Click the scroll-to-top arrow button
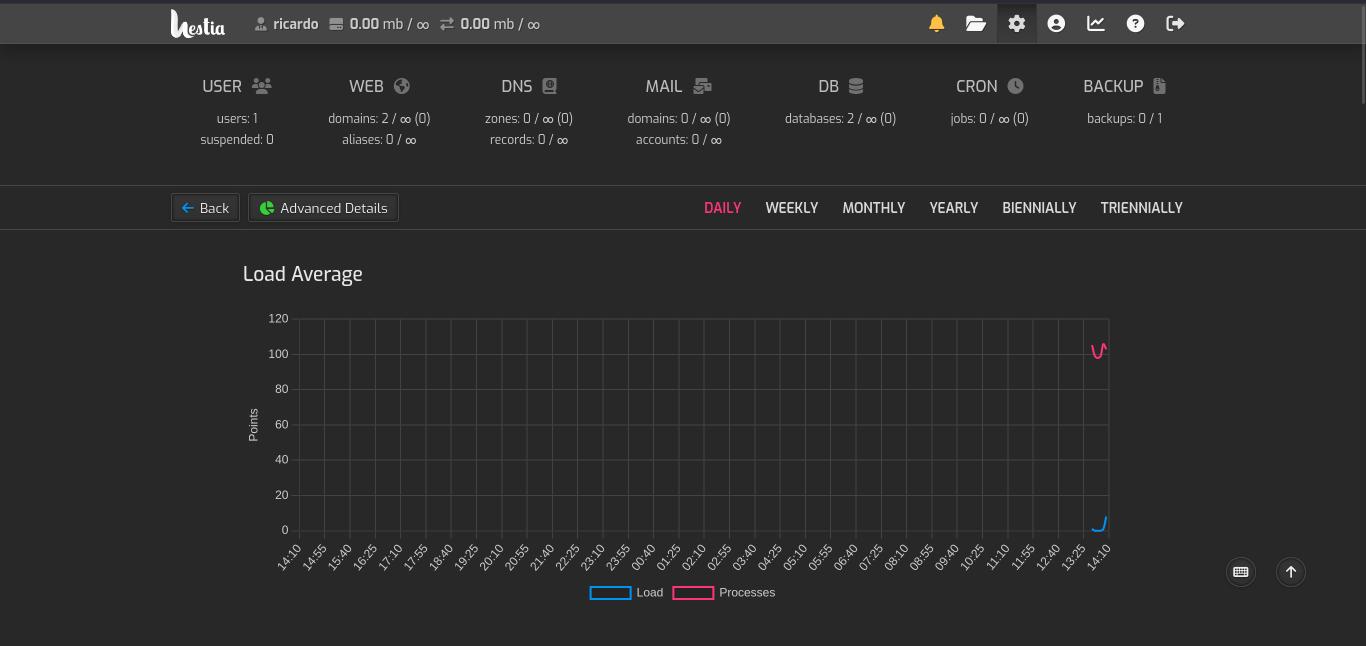1366x646 pixels. (1291, 572)
